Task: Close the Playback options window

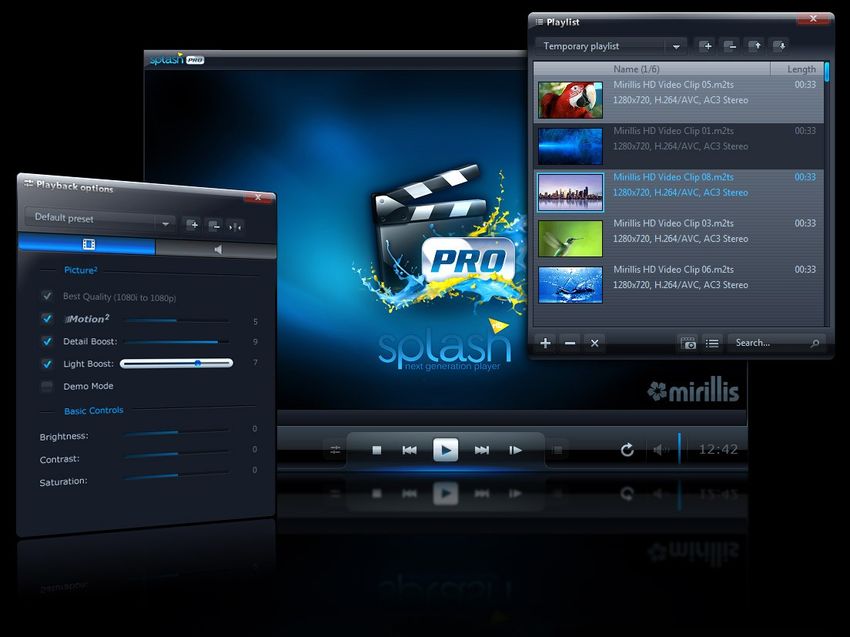Action: [258, 197]
